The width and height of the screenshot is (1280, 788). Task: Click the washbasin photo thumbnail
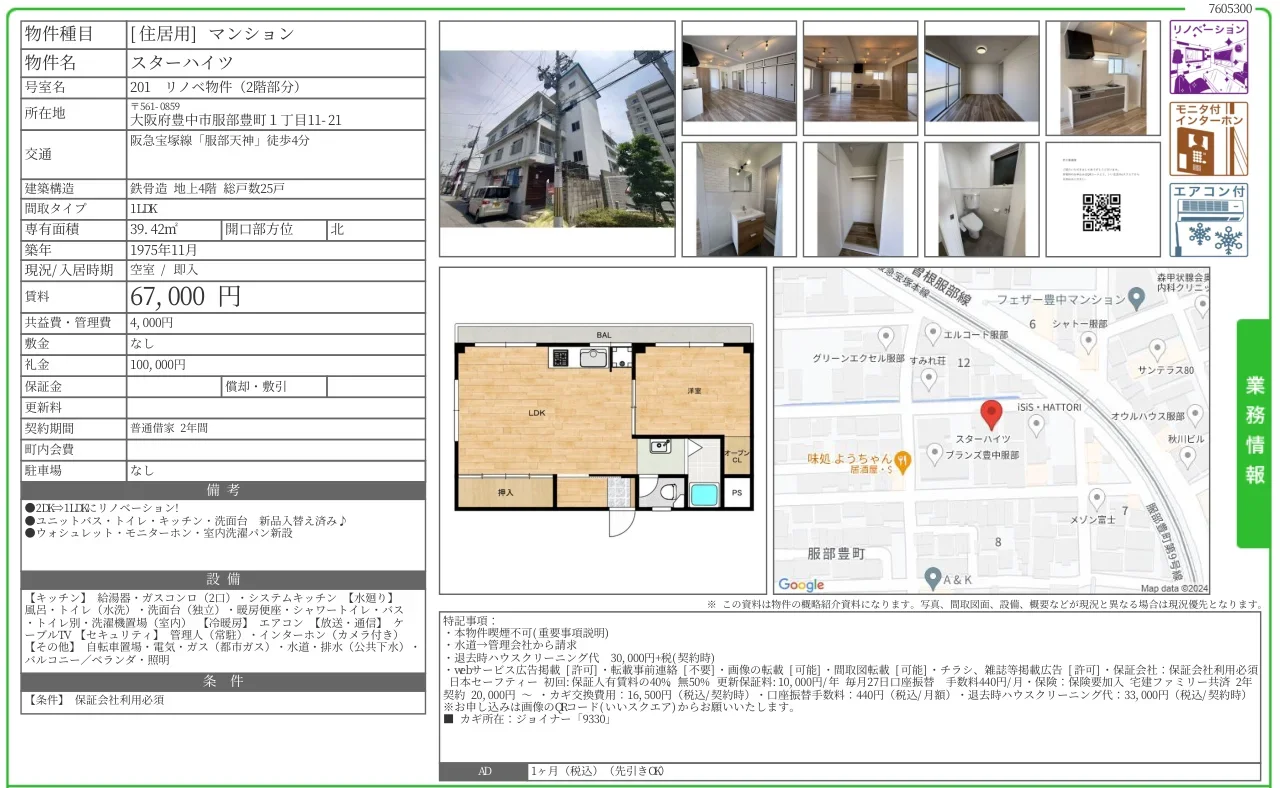click(x=739, y=198)
